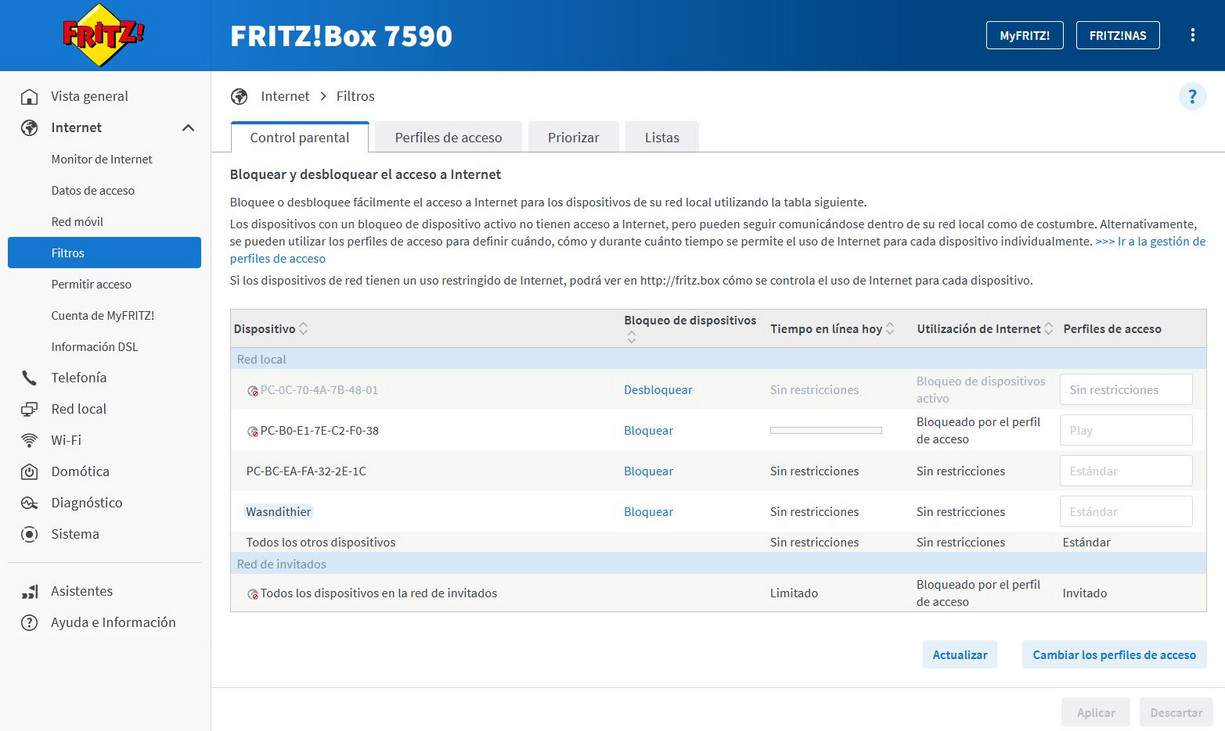Click blocked icon beside guest network devices
This screenshot has height=731, width=1225.
253,594
